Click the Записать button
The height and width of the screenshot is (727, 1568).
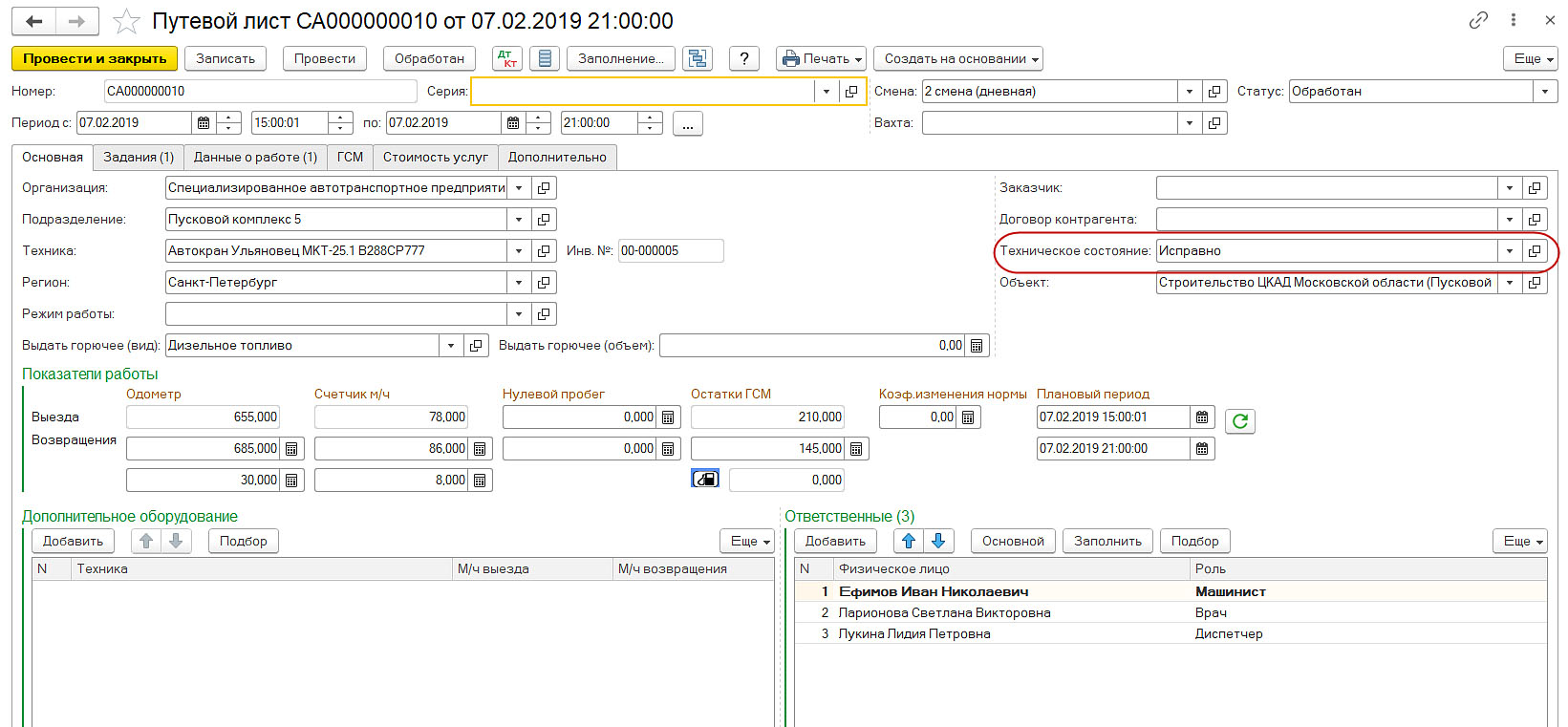click(226, 58)
